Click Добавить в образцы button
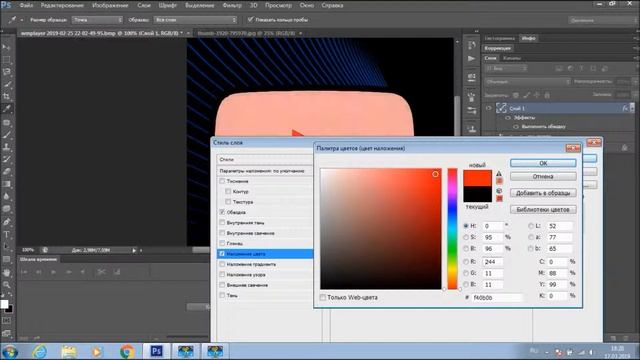Image resolution: width=640 pixels, height=360 pixels. point(543,193)
